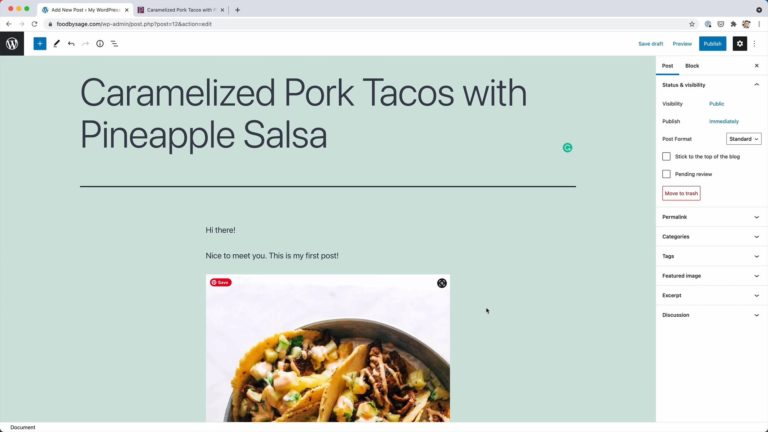Check the Pending review checkbox
Image resolution: width=768 pixels, height=432 pixels.
point(666,174)
